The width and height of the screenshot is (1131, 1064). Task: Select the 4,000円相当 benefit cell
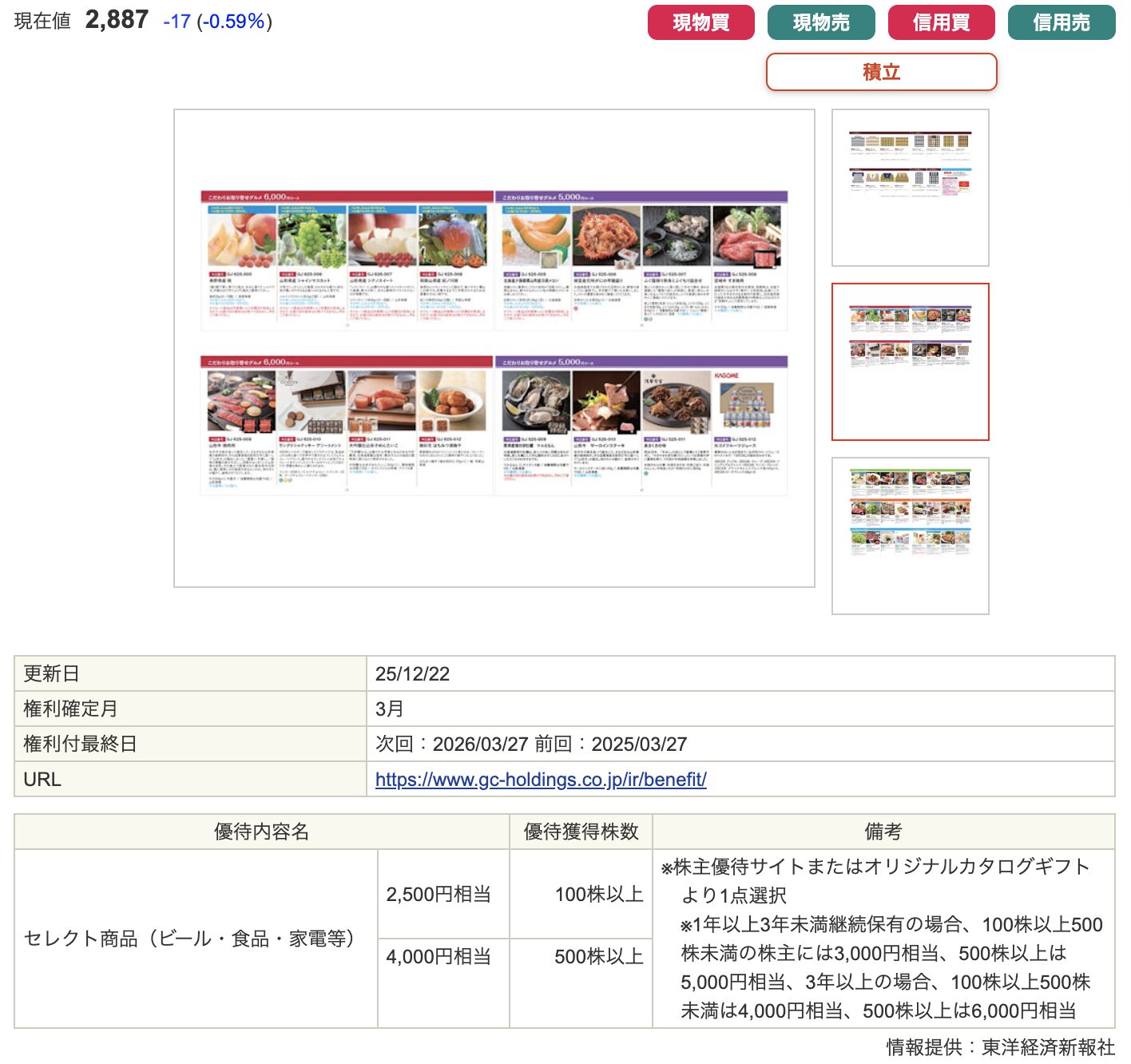tap(439, 956)
